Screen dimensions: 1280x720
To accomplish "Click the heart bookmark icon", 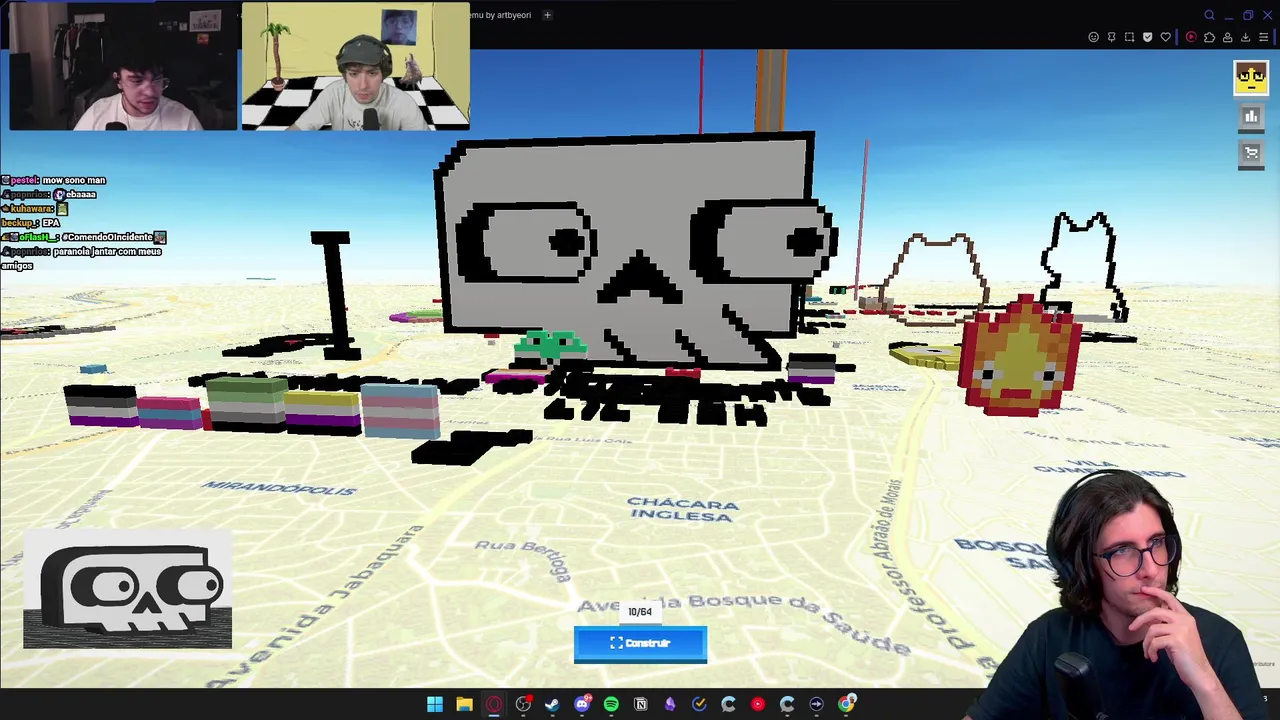I will pos(1165,37).
